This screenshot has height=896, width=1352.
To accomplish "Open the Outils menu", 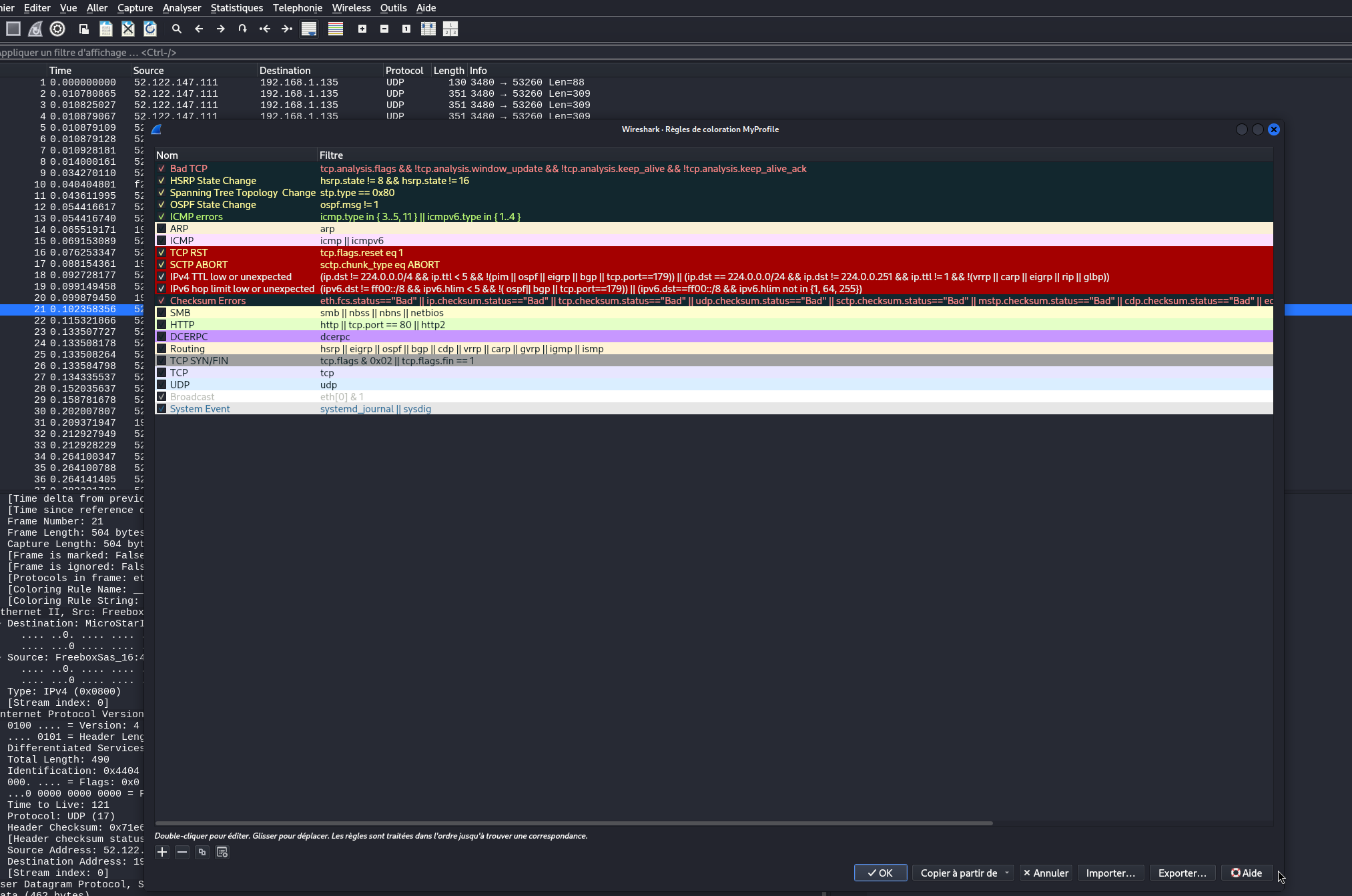I will (393, 8).
